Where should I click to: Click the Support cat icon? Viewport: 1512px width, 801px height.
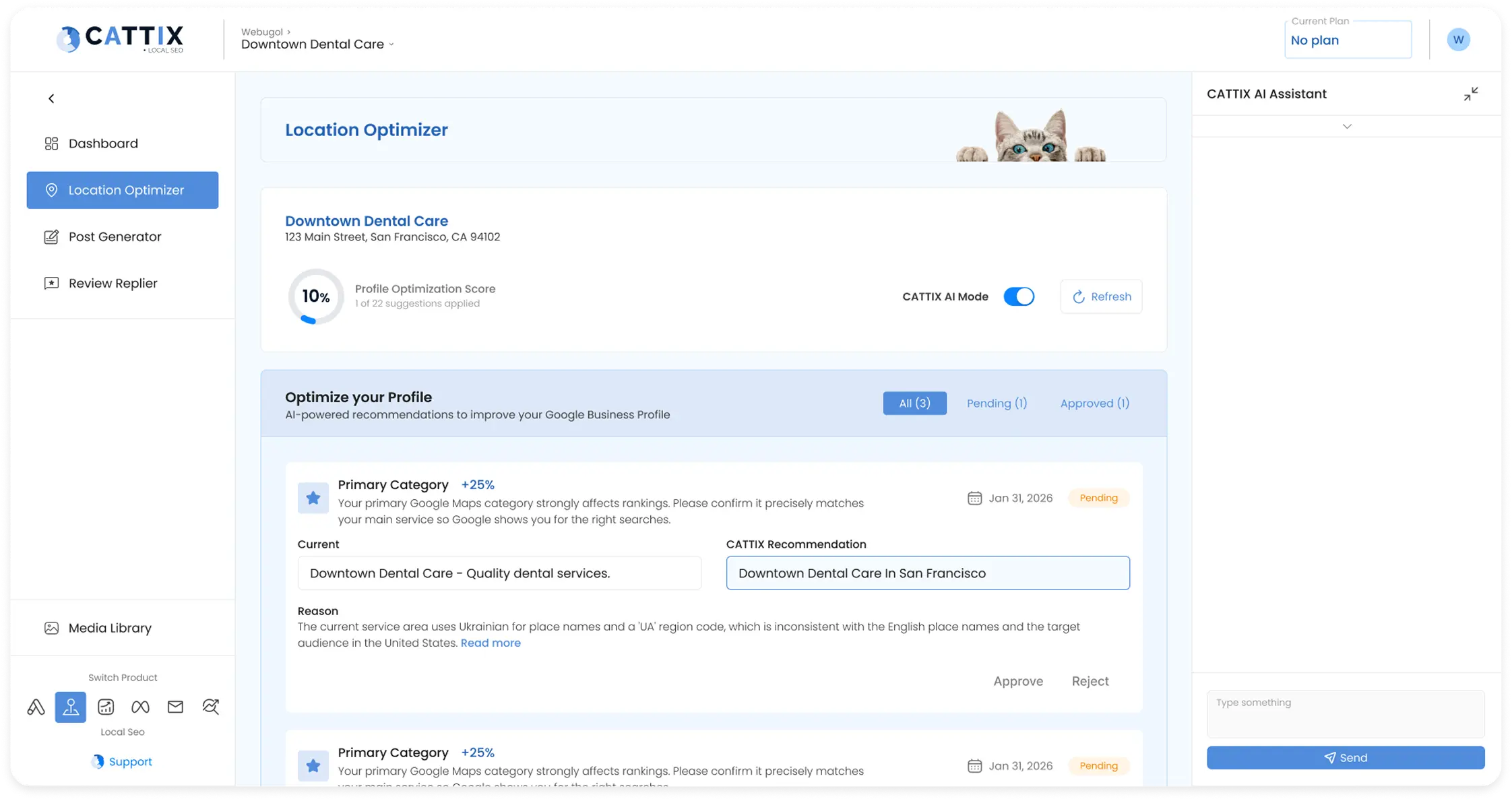click(98, 761)
